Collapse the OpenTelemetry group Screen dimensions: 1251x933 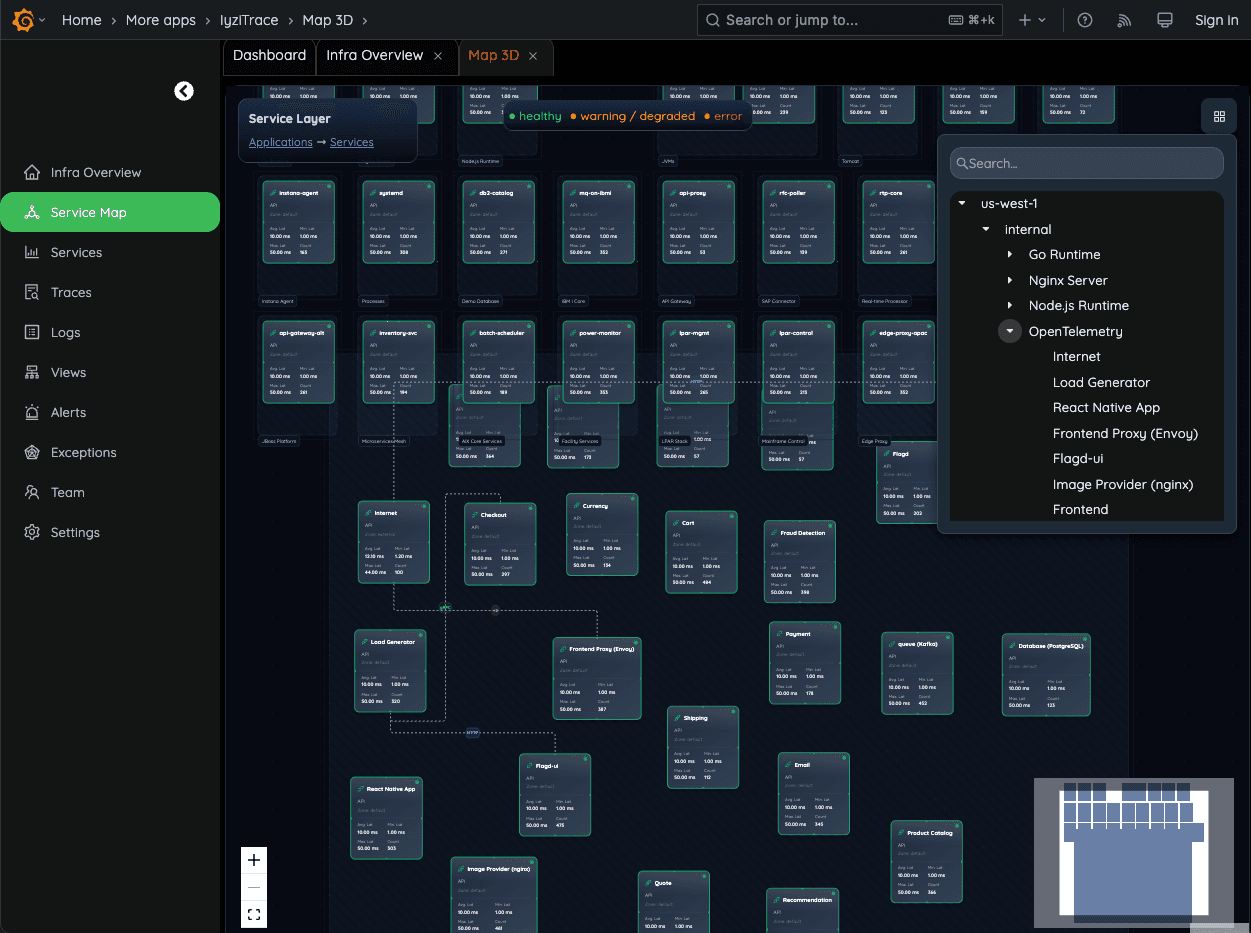(1009, 331)
